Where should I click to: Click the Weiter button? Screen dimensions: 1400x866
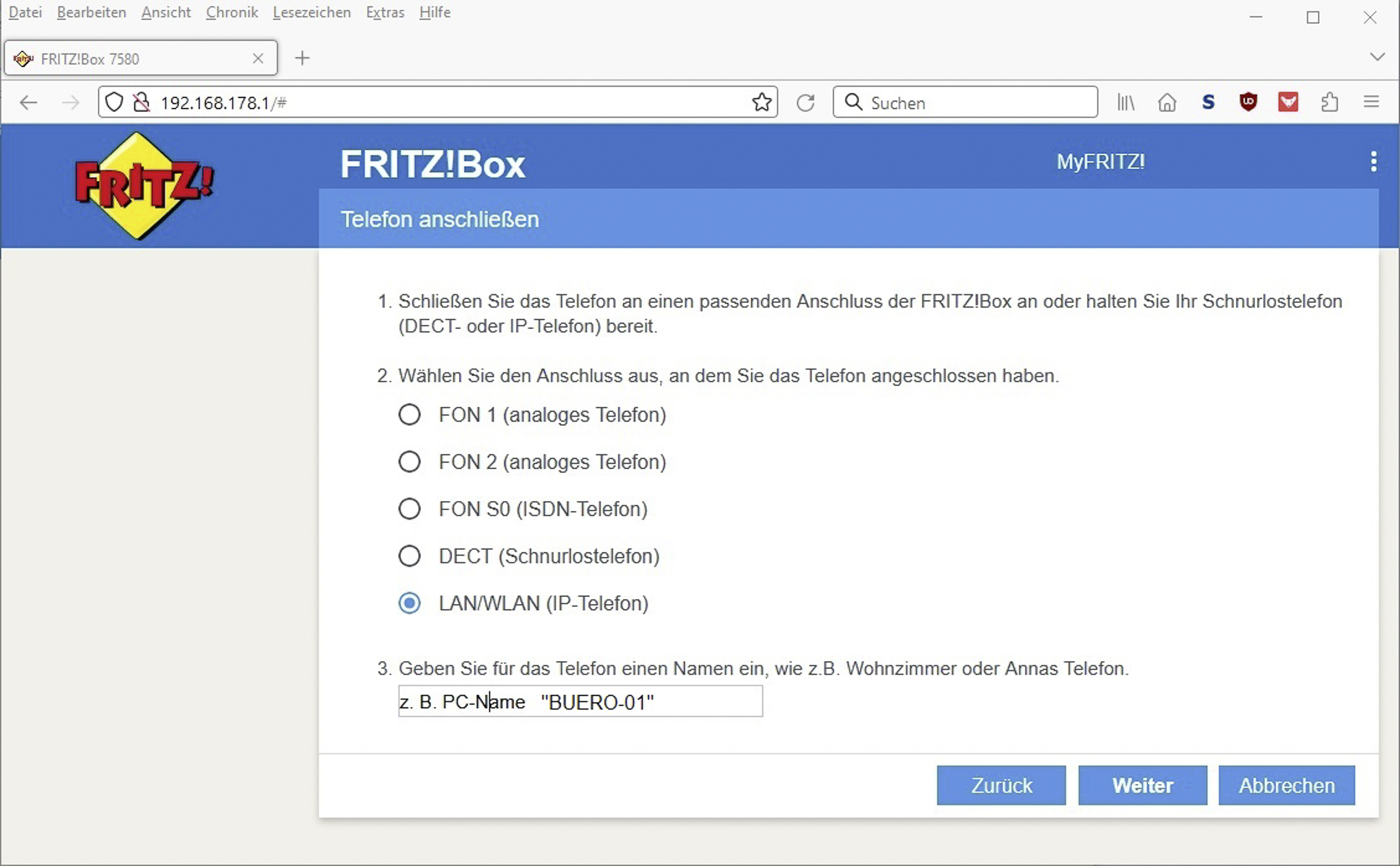[1142, 785]
